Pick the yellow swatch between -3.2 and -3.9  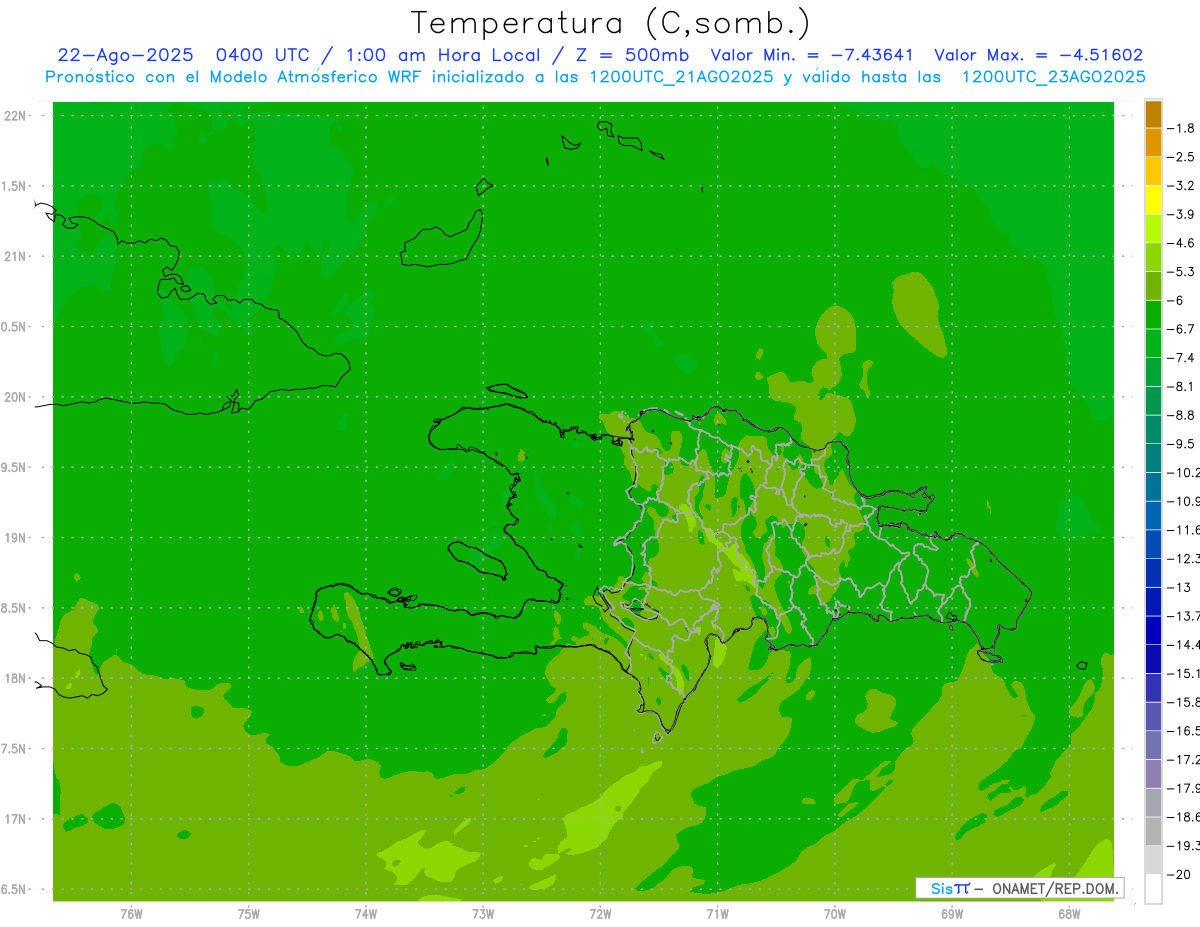coord(1153,200)
